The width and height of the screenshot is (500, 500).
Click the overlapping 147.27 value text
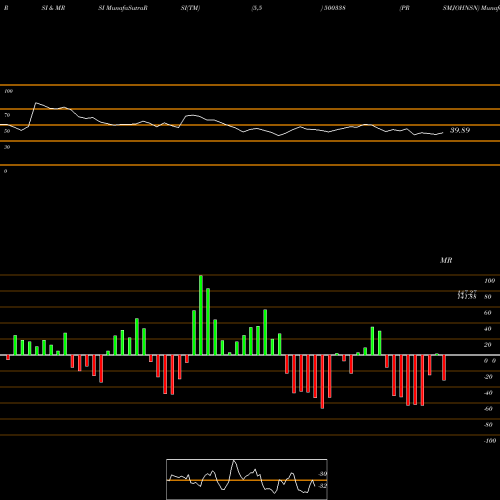[x=467, y=292]
